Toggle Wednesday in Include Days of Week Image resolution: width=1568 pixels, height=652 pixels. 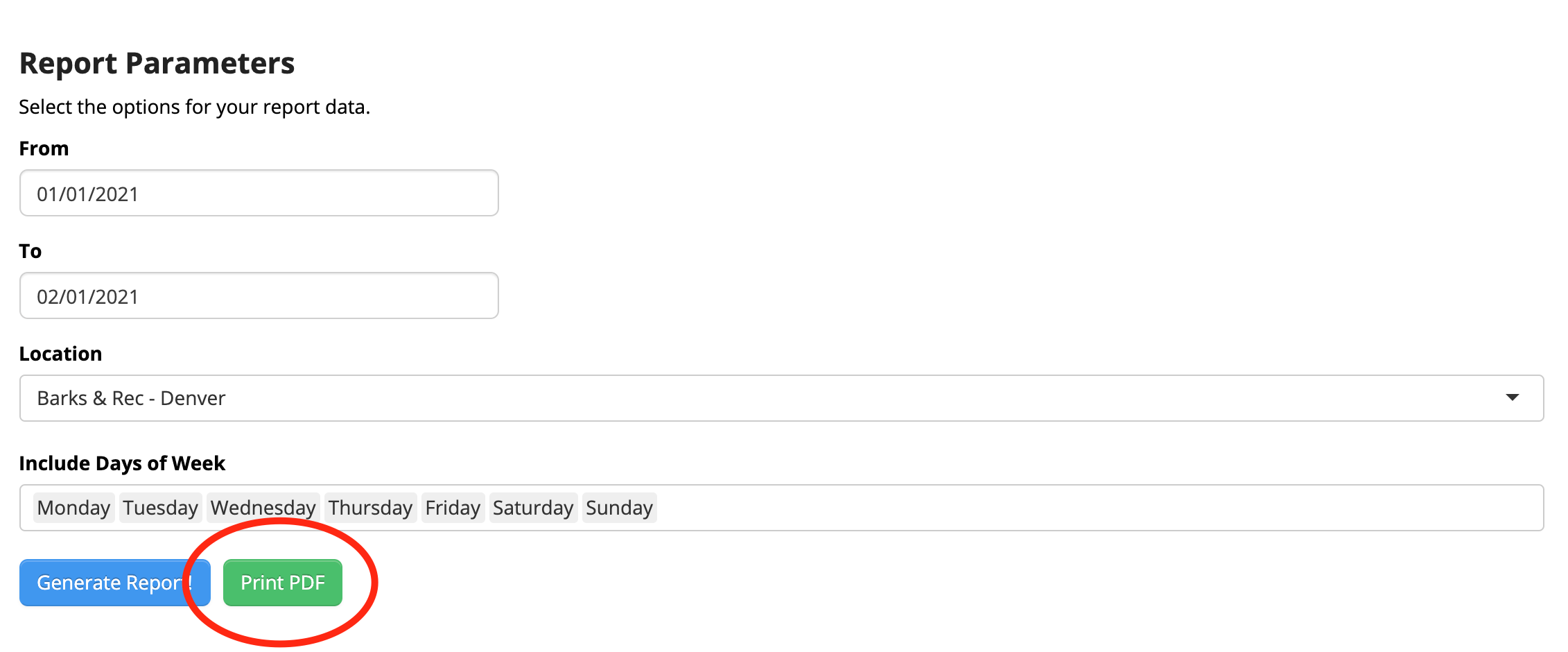click(263, 507)
